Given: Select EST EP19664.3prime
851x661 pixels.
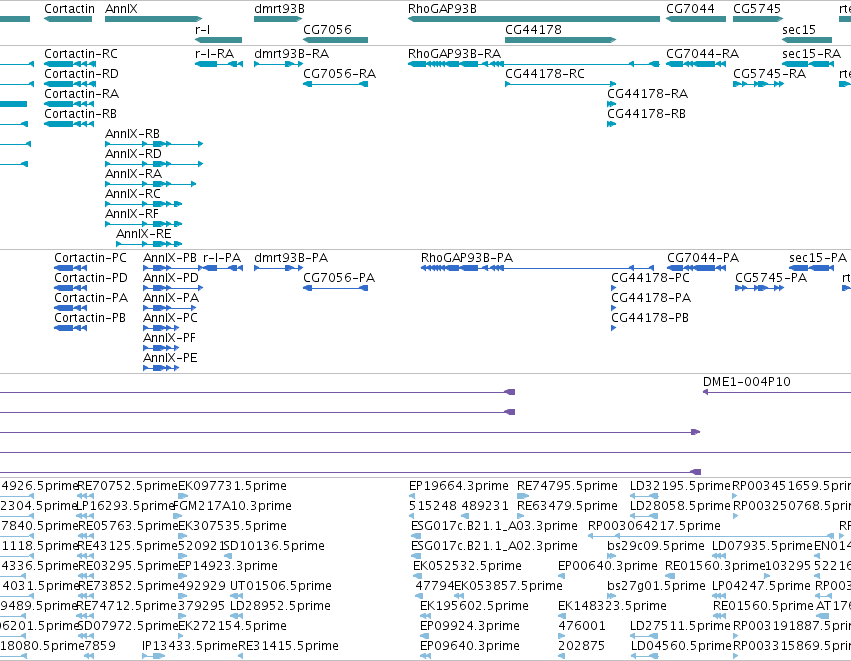Looking at the screenshot, I should pos(412,496).
